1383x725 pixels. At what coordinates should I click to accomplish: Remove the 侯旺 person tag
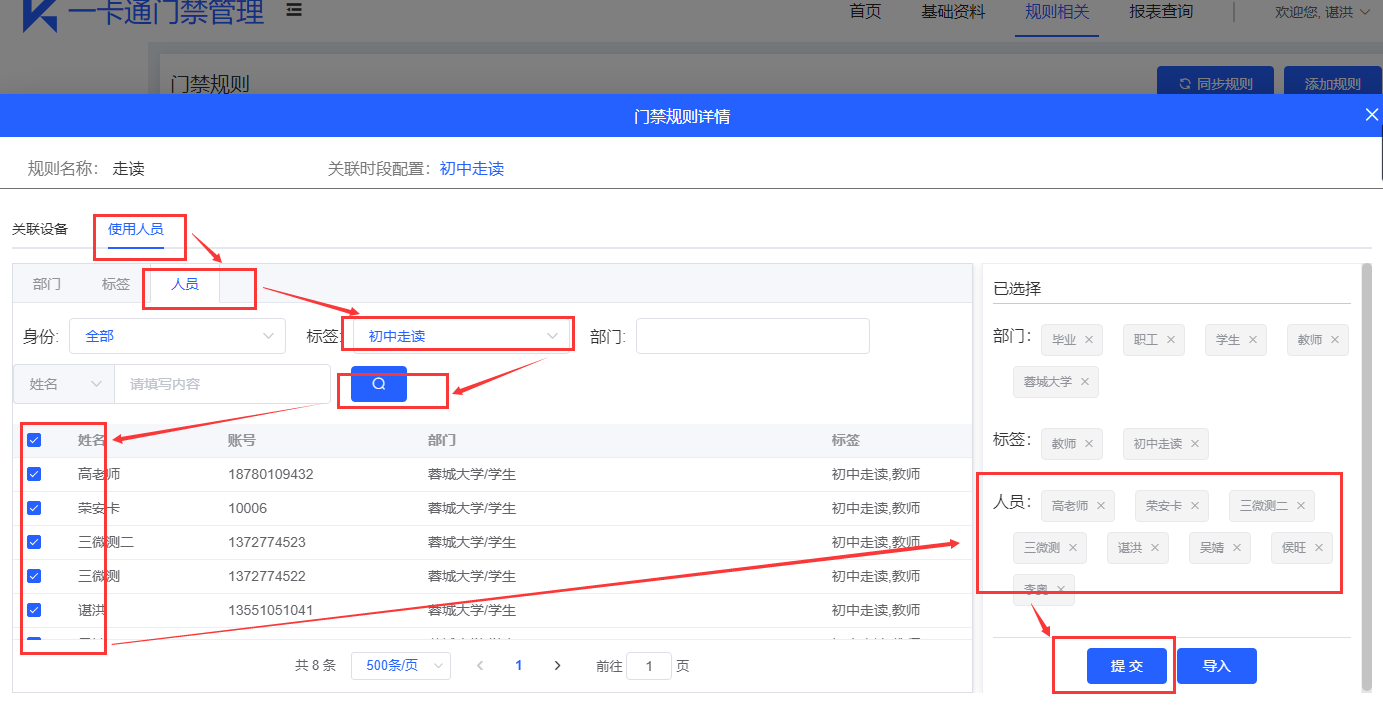[x=1319, y=548]
